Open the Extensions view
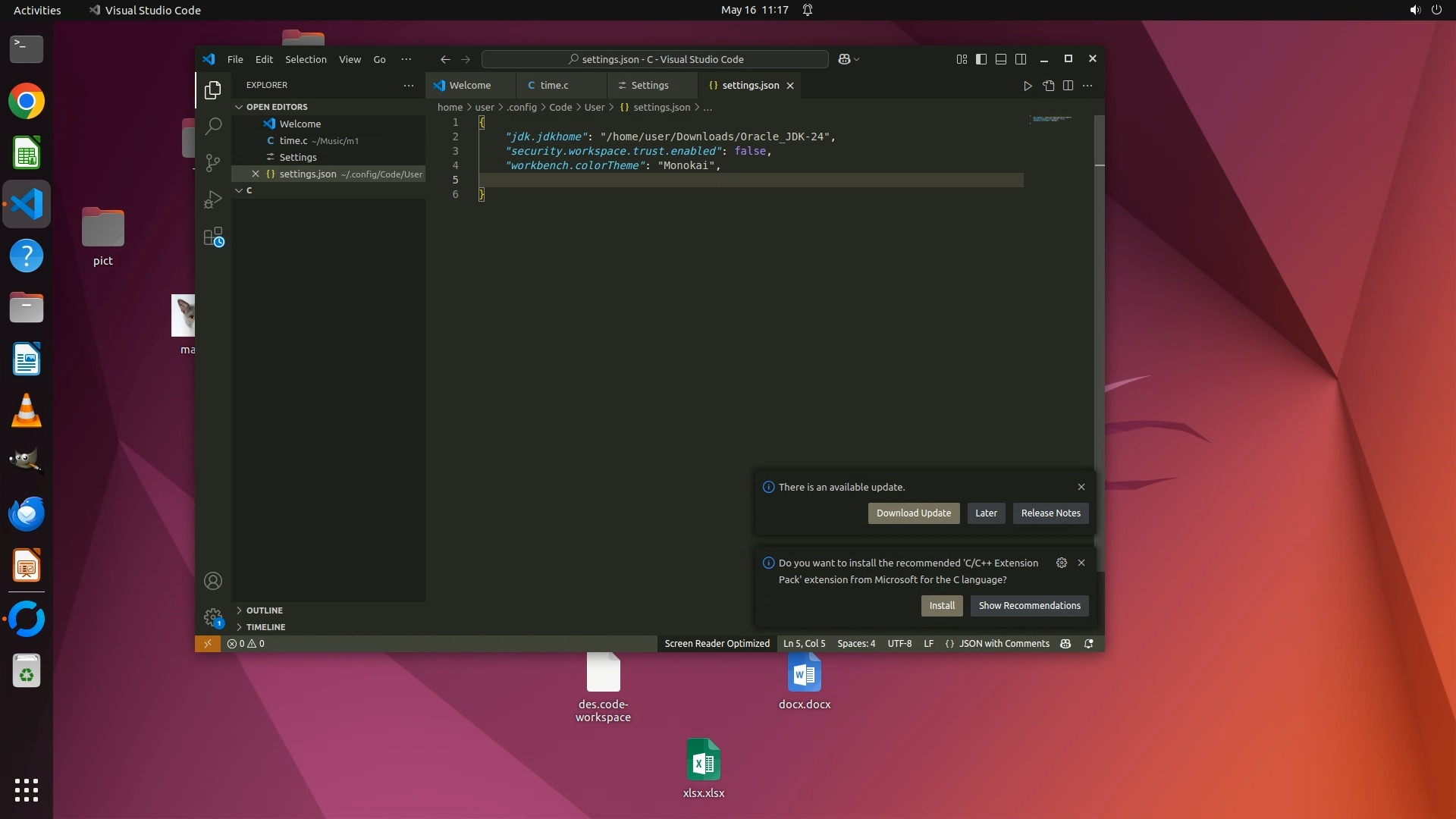The height and width of the screenshot is (819, 1456). click(x=213, y=237)
